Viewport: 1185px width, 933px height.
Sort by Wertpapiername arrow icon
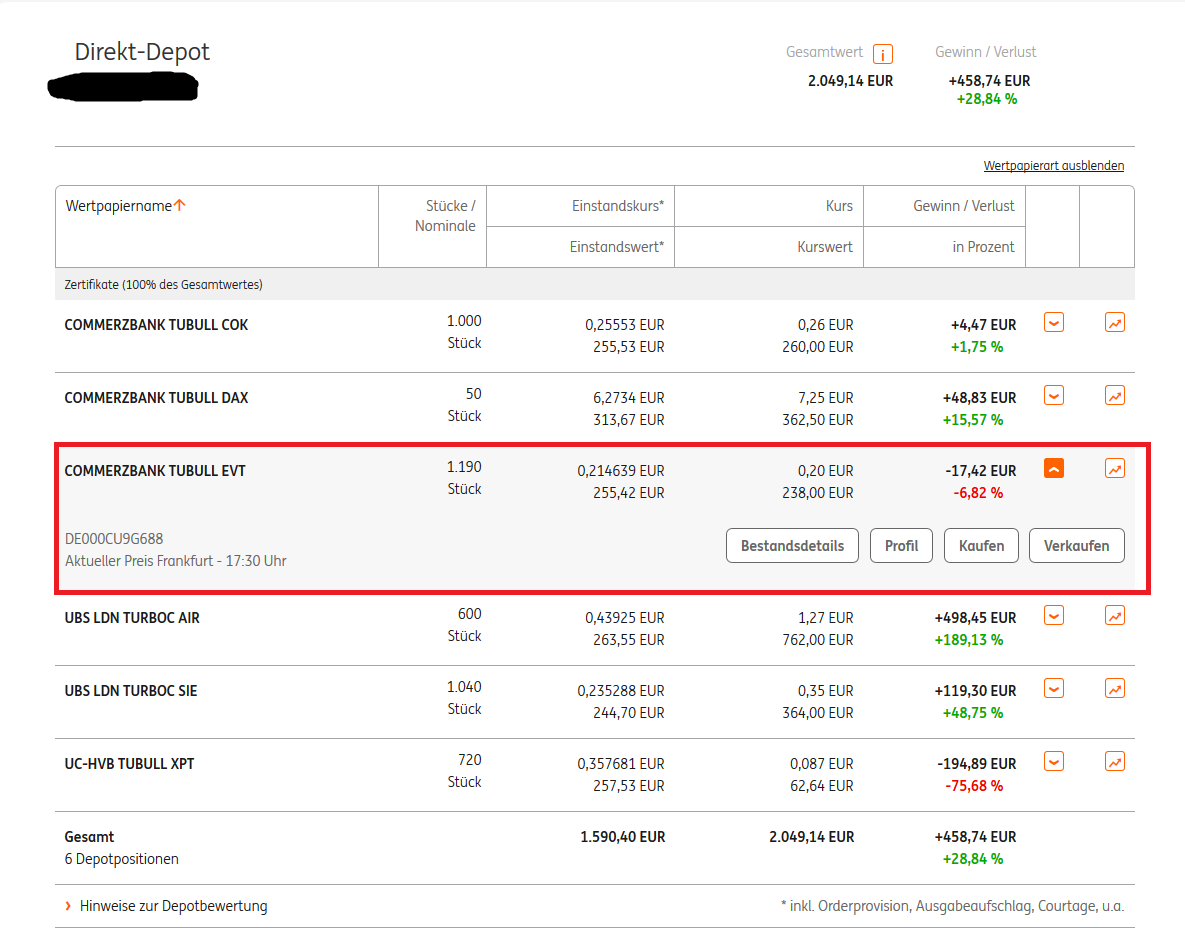(180, 205)
